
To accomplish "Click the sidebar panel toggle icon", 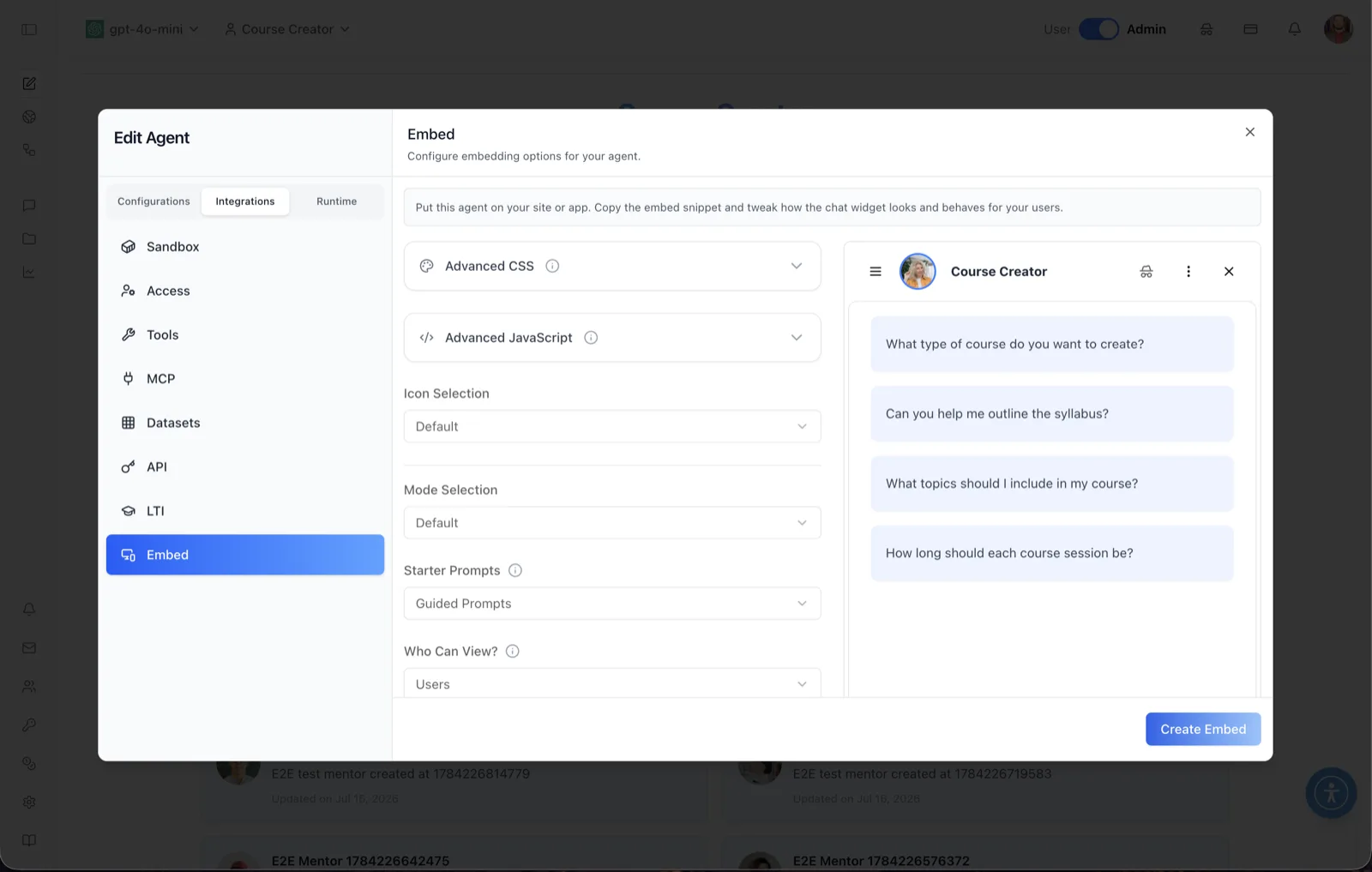I will pyautogui.click(x=29, y=29).
